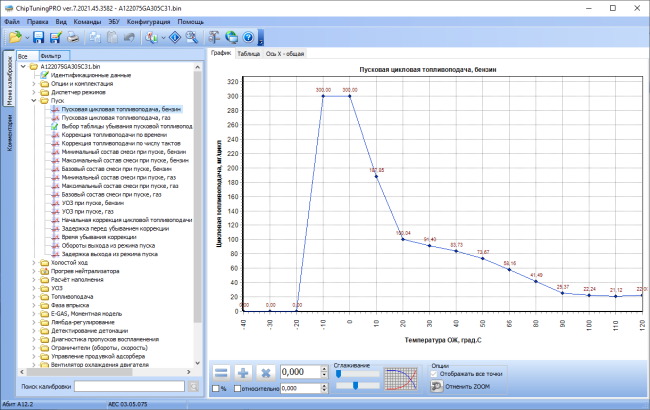650x410 pixels.
Task: Select Время убывания коррекции calibration
Action: [x=99, y=237]
